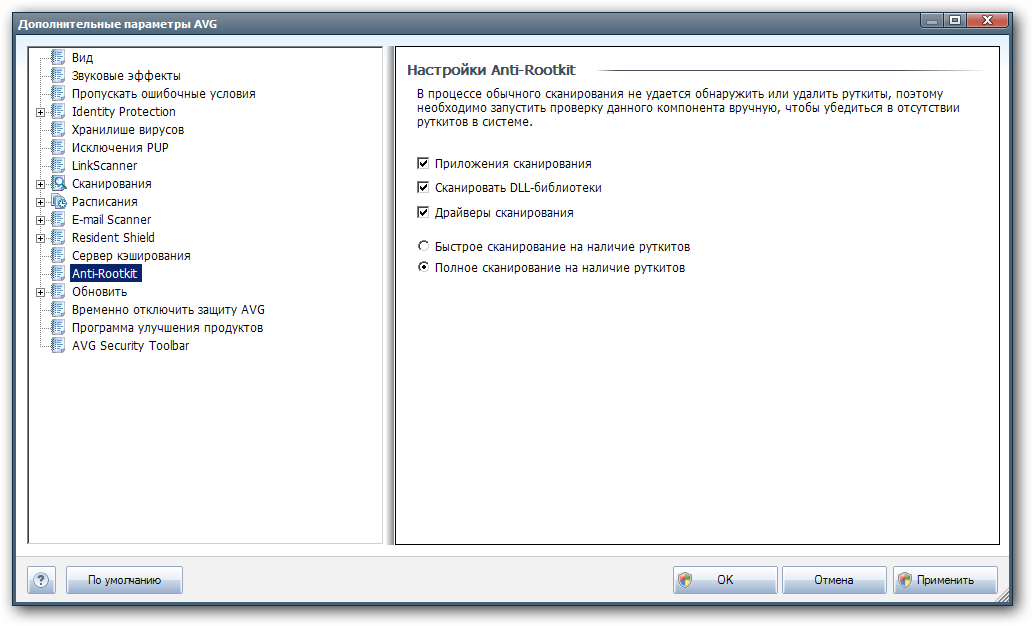The width and height of the screenshot is (1033, 626).
Task: Open the Вид settings page
Action: pos(82,58)
